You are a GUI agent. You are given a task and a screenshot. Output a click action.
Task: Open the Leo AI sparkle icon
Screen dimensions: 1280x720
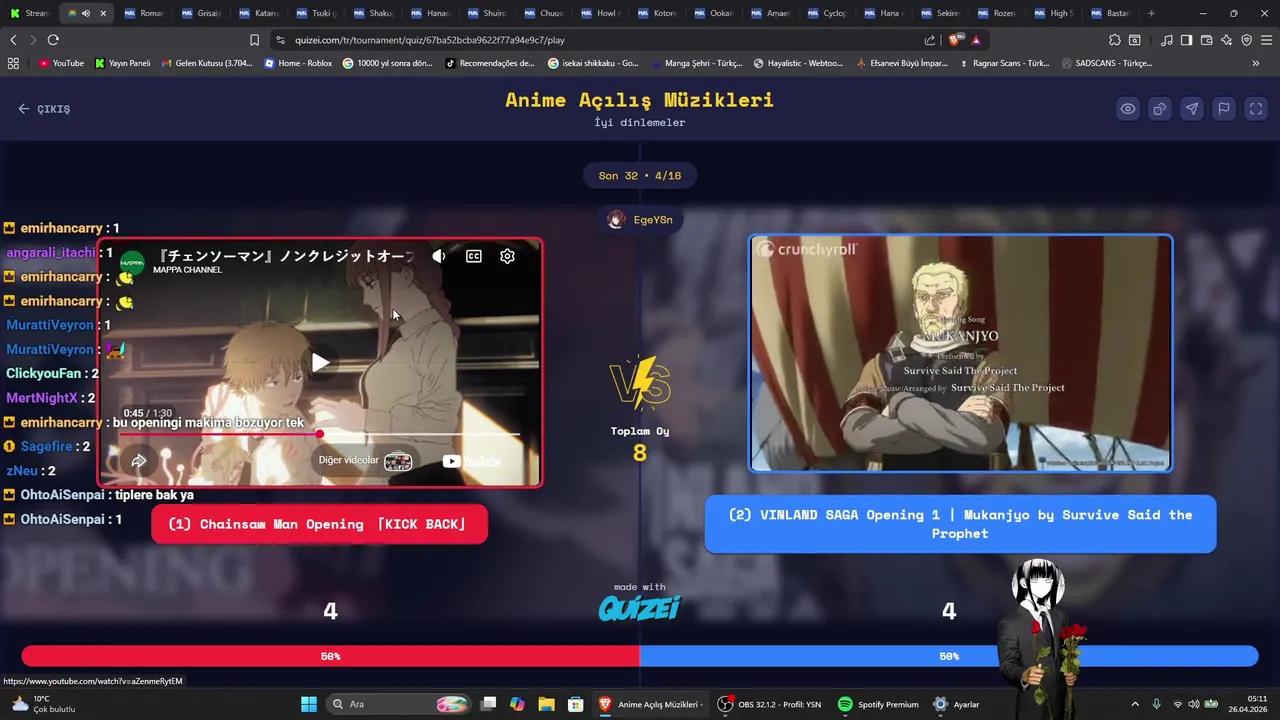pyautogui.click(x=1227, y=40)
